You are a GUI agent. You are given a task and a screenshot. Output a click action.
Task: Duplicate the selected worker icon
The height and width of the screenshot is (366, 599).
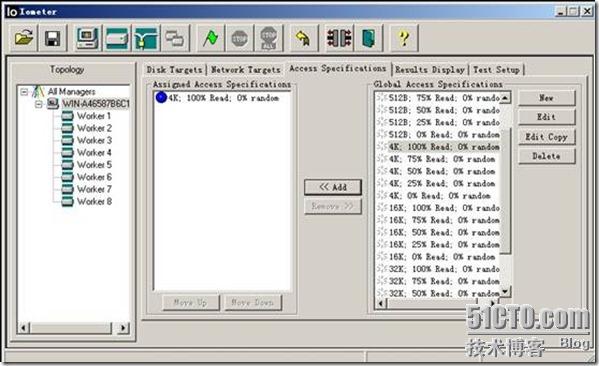(175, 38)
